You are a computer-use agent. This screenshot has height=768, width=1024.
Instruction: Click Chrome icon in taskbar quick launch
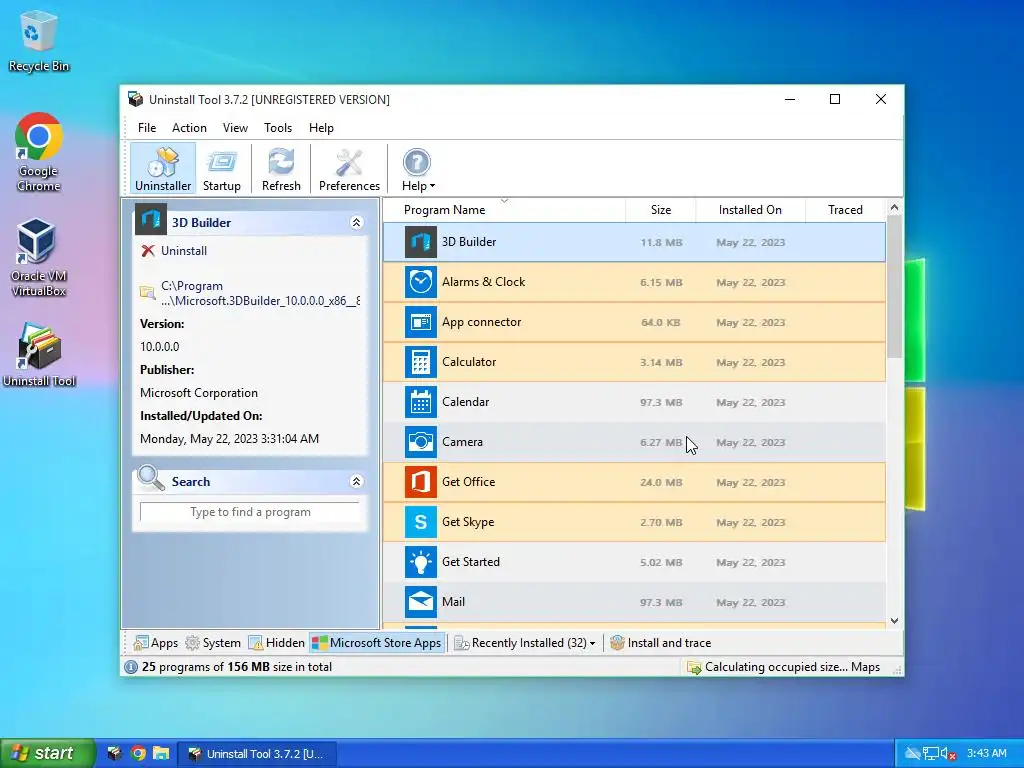point(138,754)
